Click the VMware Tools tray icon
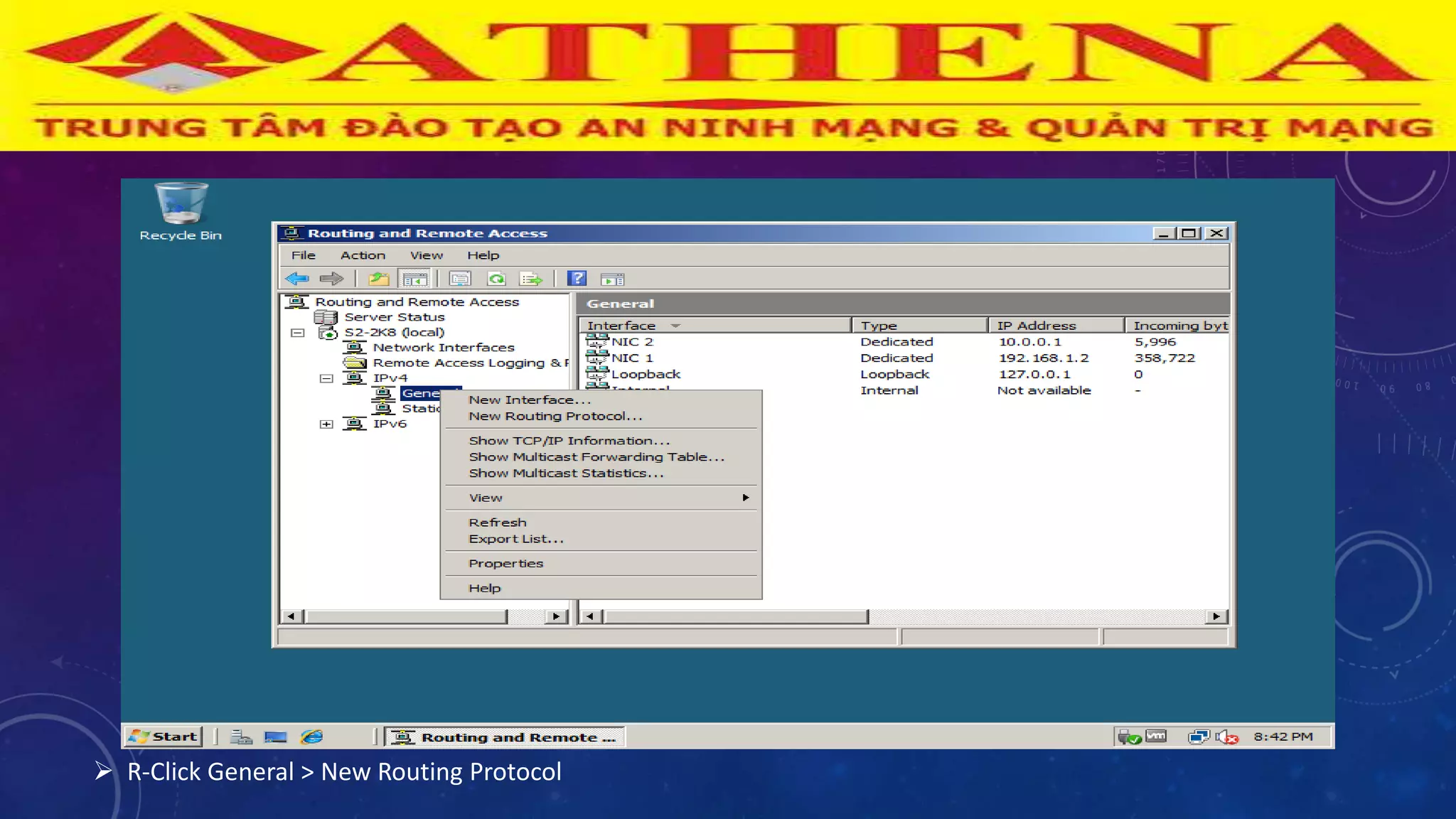The width and height of the screenshot is (1456, 819). [1156, 736]
